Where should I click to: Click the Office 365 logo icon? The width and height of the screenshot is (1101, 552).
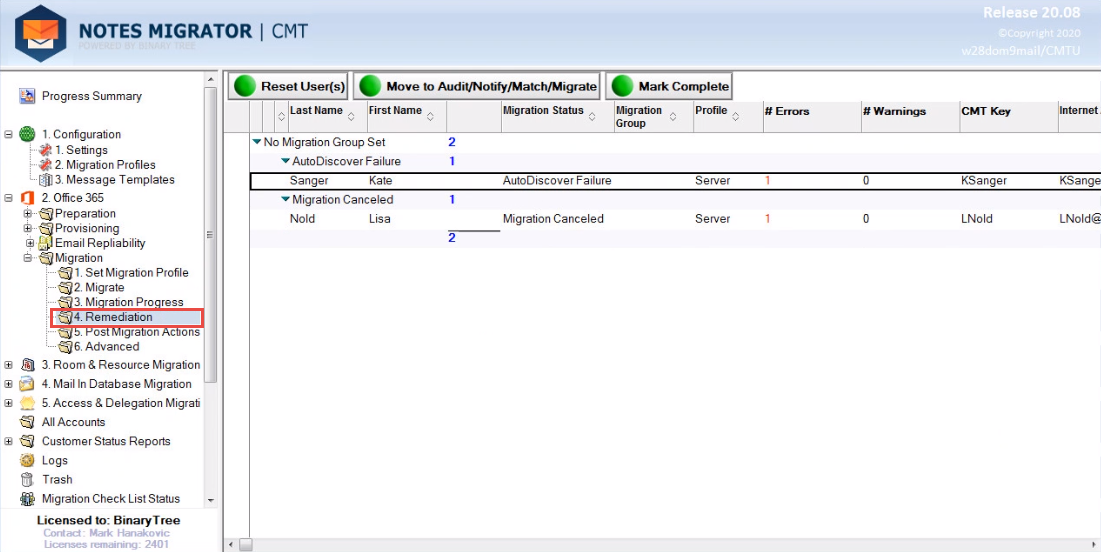click(x=27, y=198)
